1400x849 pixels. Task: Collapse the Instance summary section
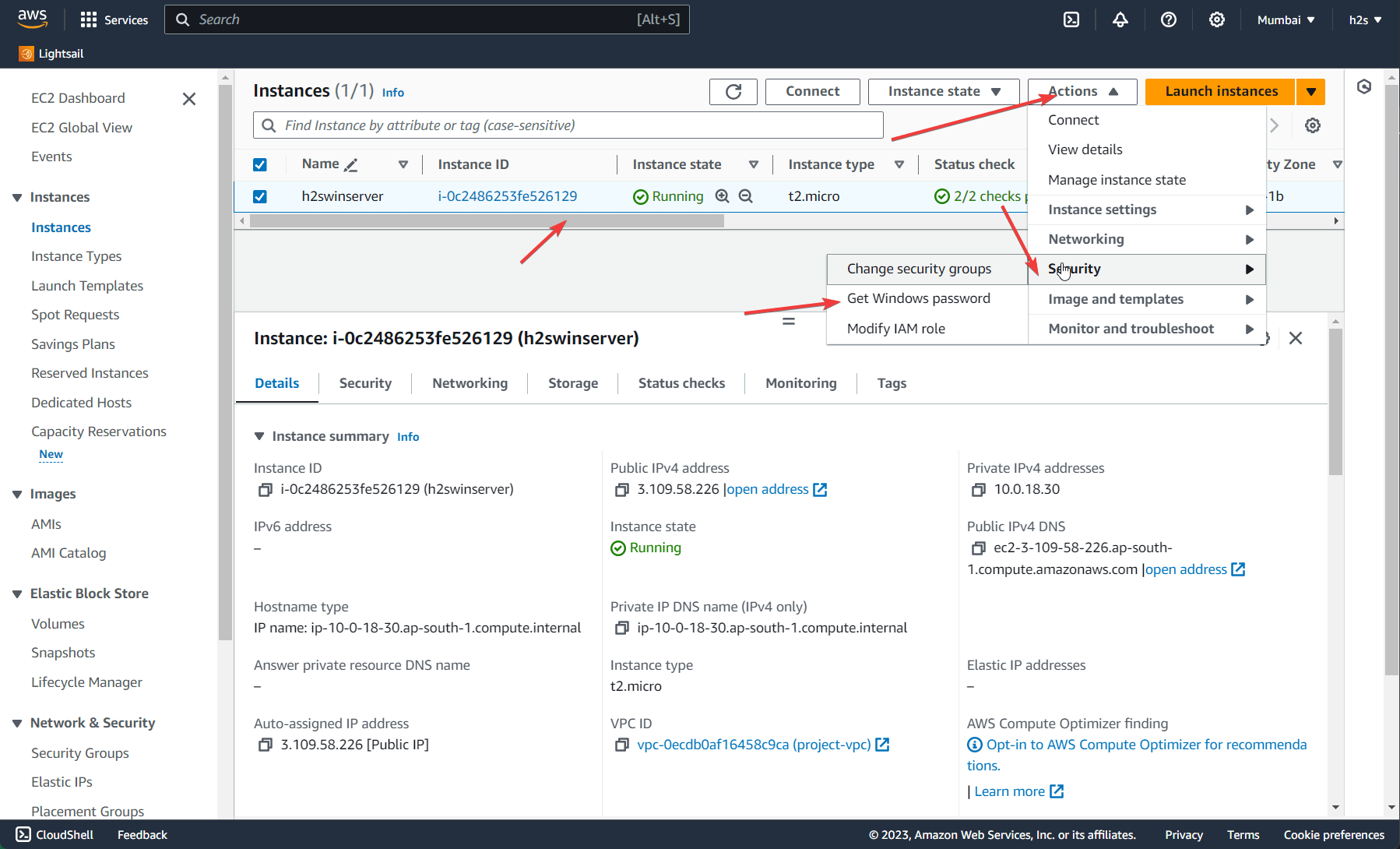tap(259, 435)
